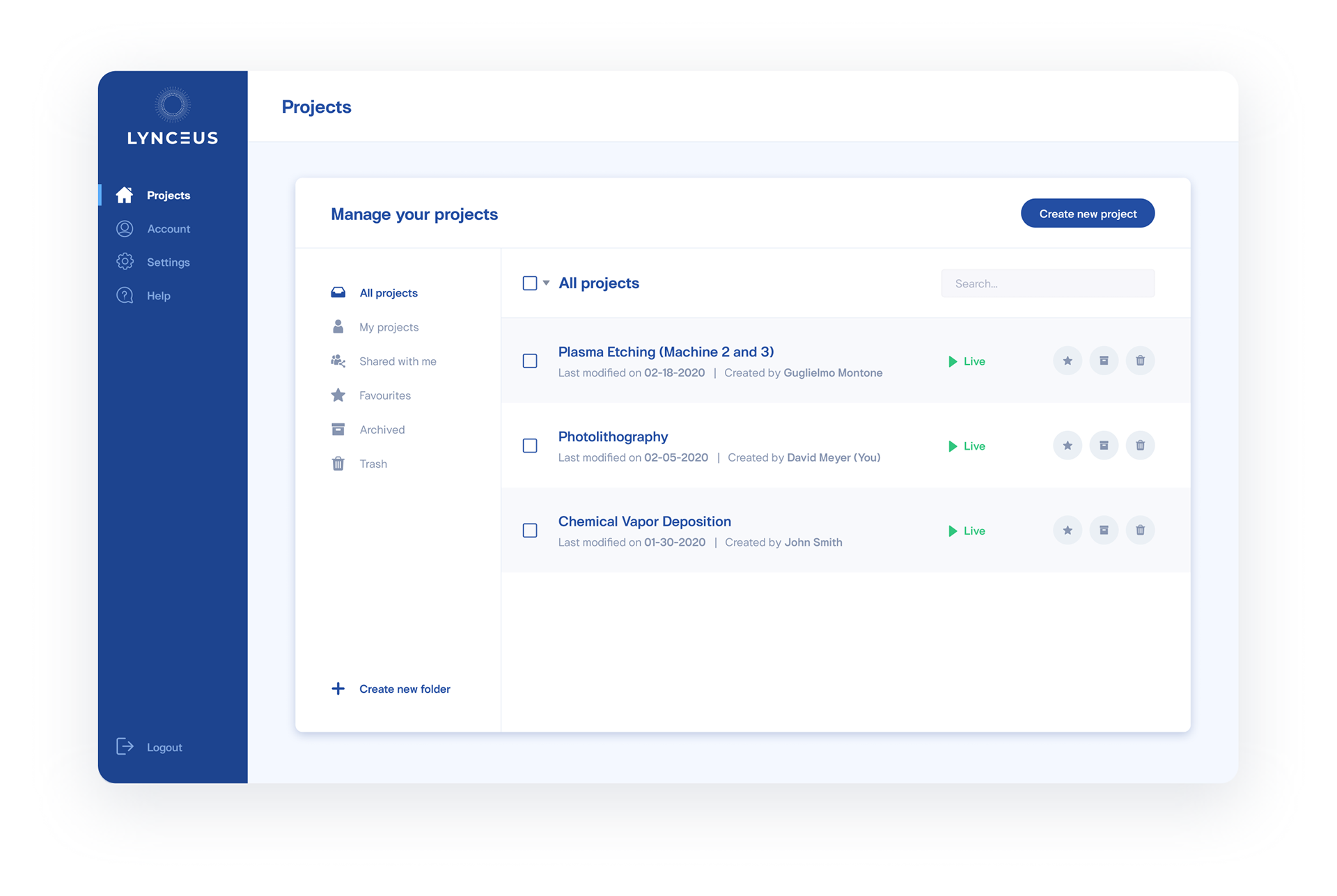Select Chemical Vapor Deposition checkbox
Screen dimensions: 1337x896
[530, 530]
